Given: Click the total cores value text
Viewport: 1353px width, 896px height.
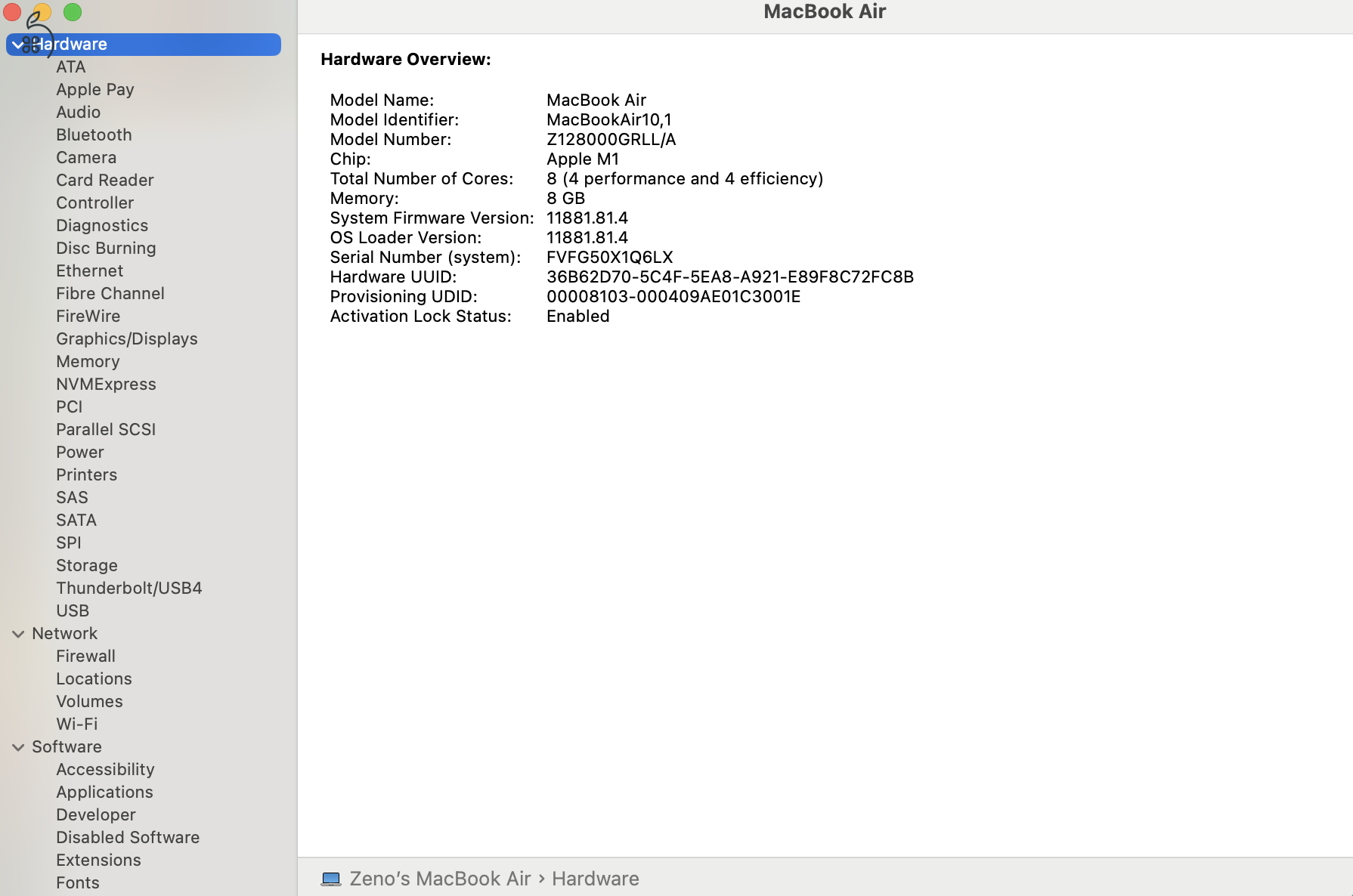Looking at the screenshot, I should point(685,179).
